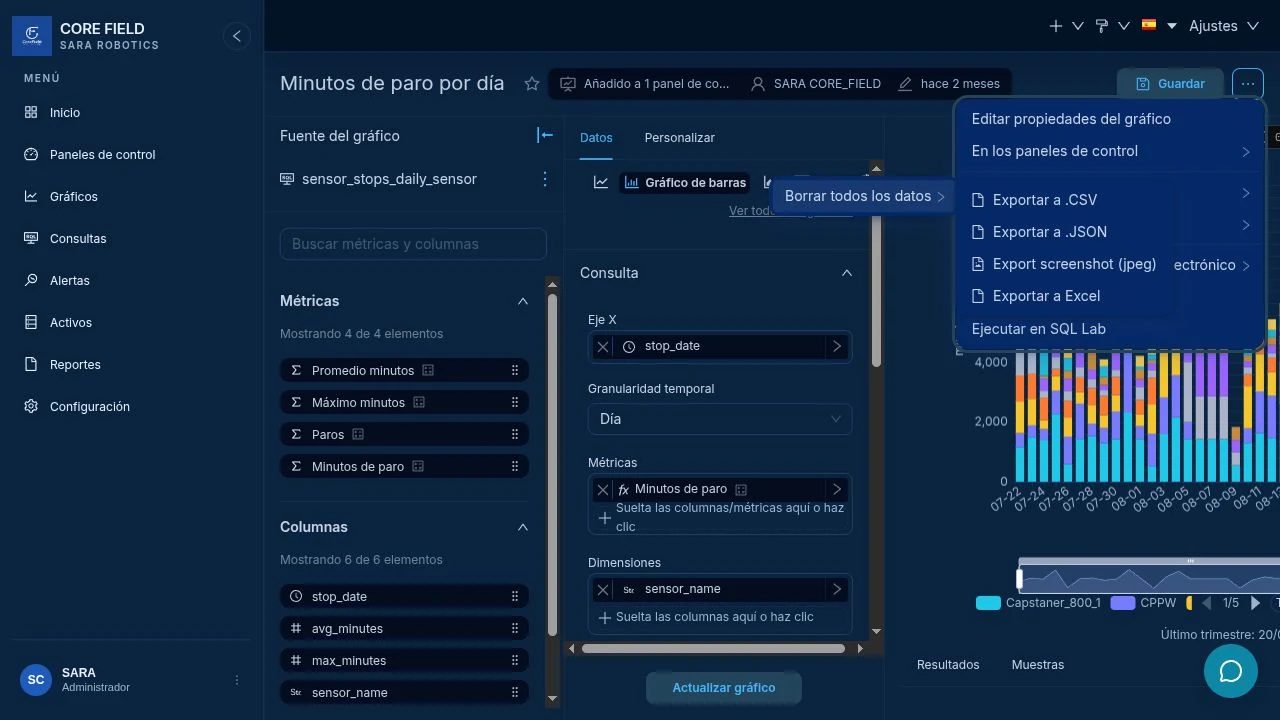This screenshot has width=1280, height=720.
Task: Go to Gráficos in the sidebar
Action: pos(73,197)
